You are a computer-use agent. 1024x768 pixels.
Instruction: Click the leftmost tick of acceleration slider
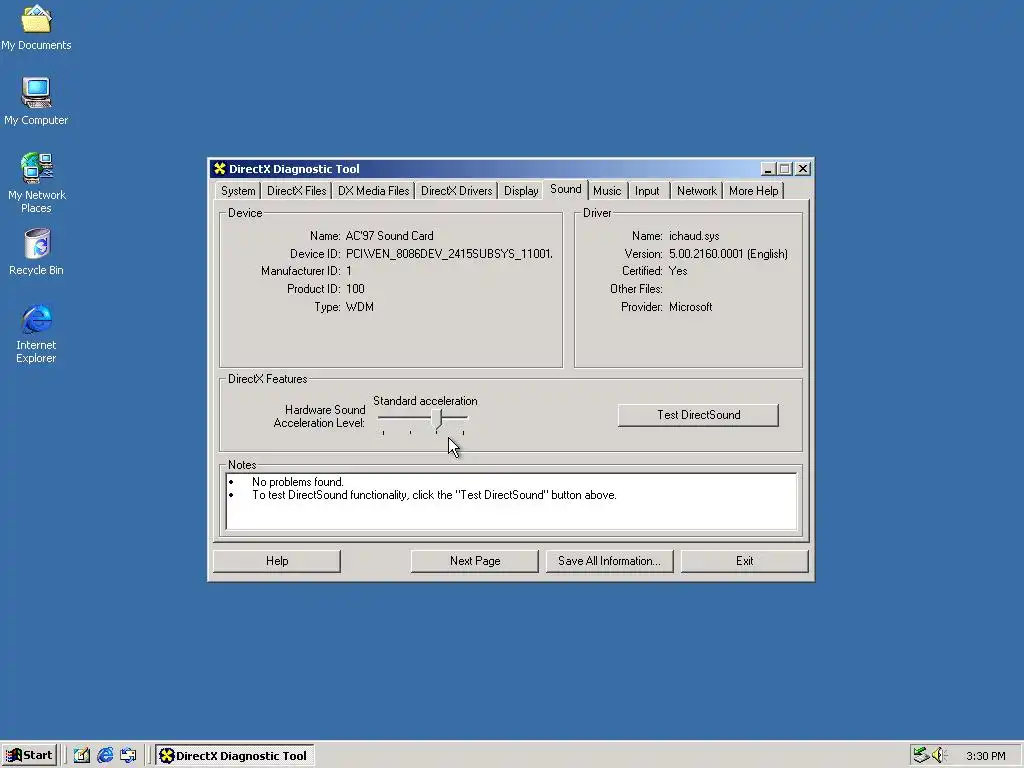pos(383,433)
